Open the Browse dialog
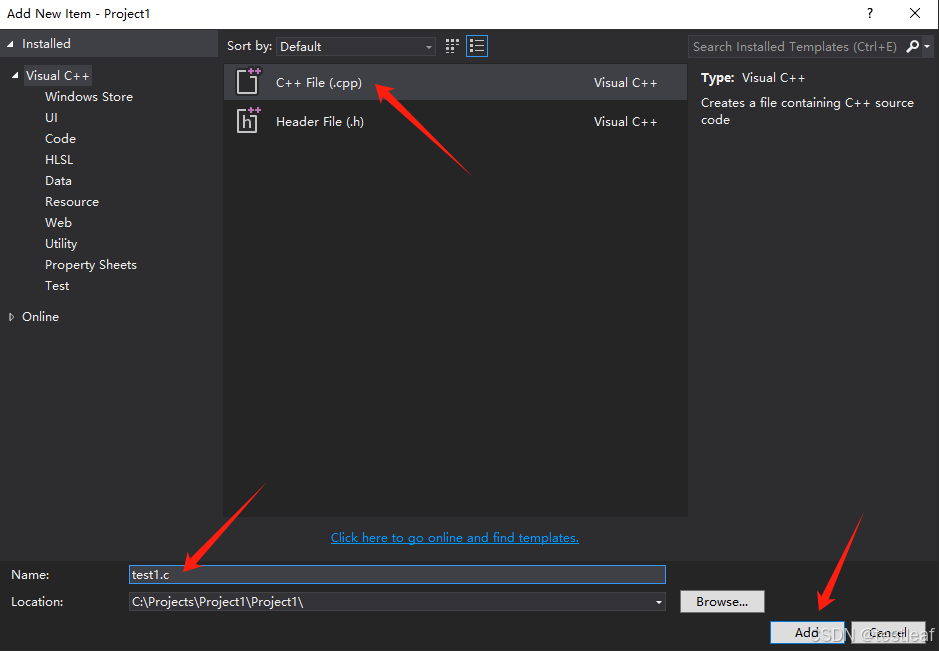 coord(721,601)
